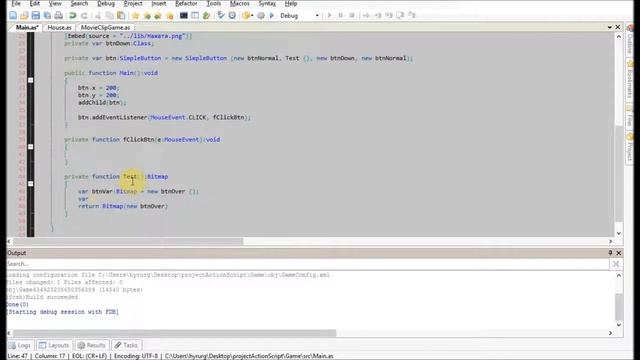Switch to the House.as editor tab
640x360 pixels.
[x=59, y=27]
